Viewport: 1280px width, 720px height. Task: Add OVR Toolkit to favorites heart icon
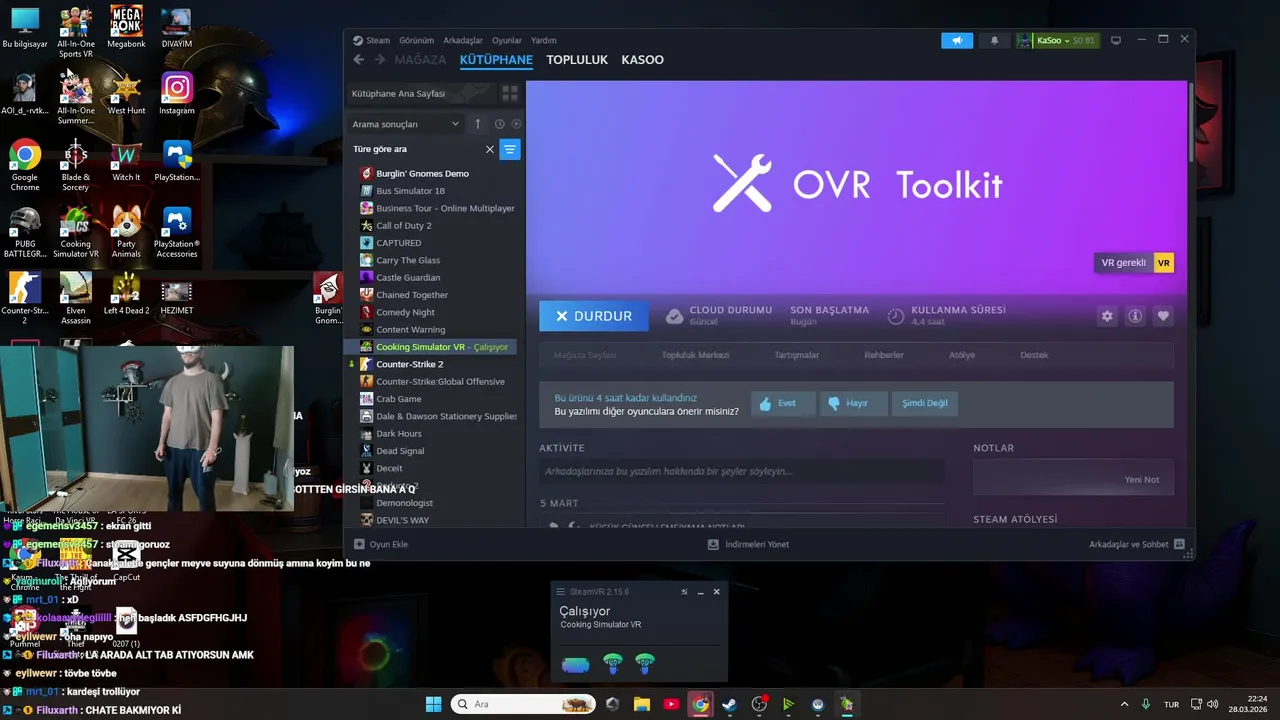(1163, 316)
